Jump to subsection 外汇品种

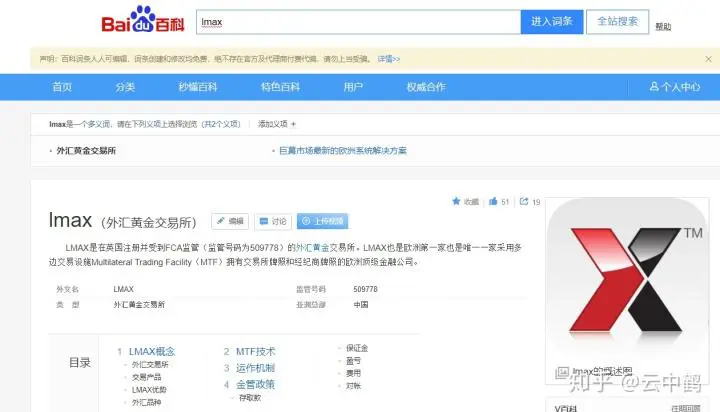(x=146, y=402)
